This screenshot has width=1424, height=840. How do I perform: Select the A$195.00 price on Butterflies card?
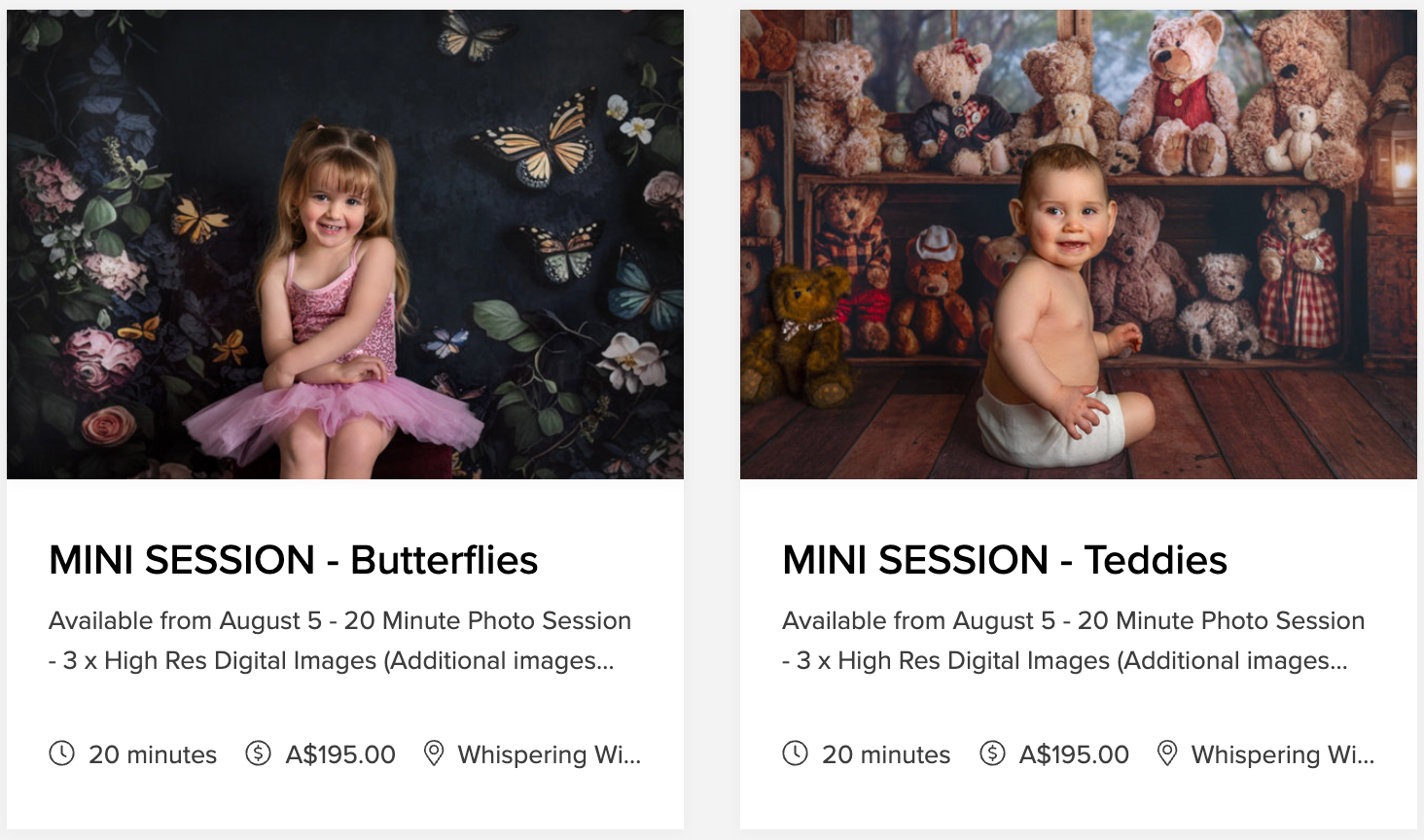pyautogui.click(x=340, y=754)
